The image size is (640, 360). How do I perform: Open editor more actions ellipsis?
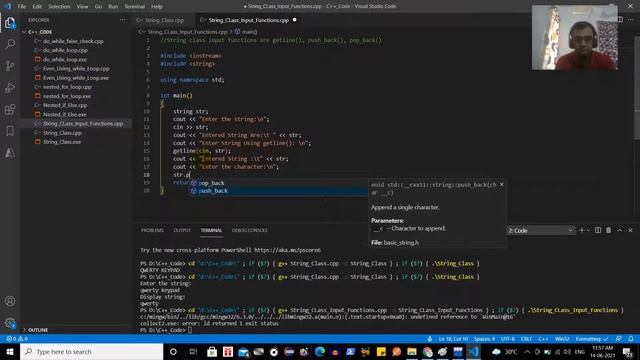click(631, 20)
